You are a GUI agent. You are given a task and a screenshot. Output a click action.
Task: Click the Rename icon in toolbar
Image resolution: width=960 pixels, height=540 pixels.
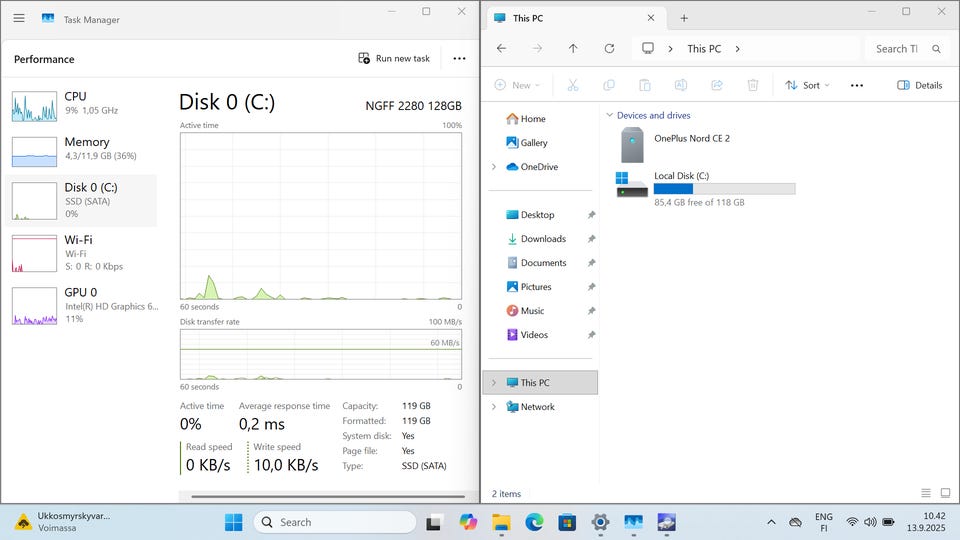(x=681, y=85)
